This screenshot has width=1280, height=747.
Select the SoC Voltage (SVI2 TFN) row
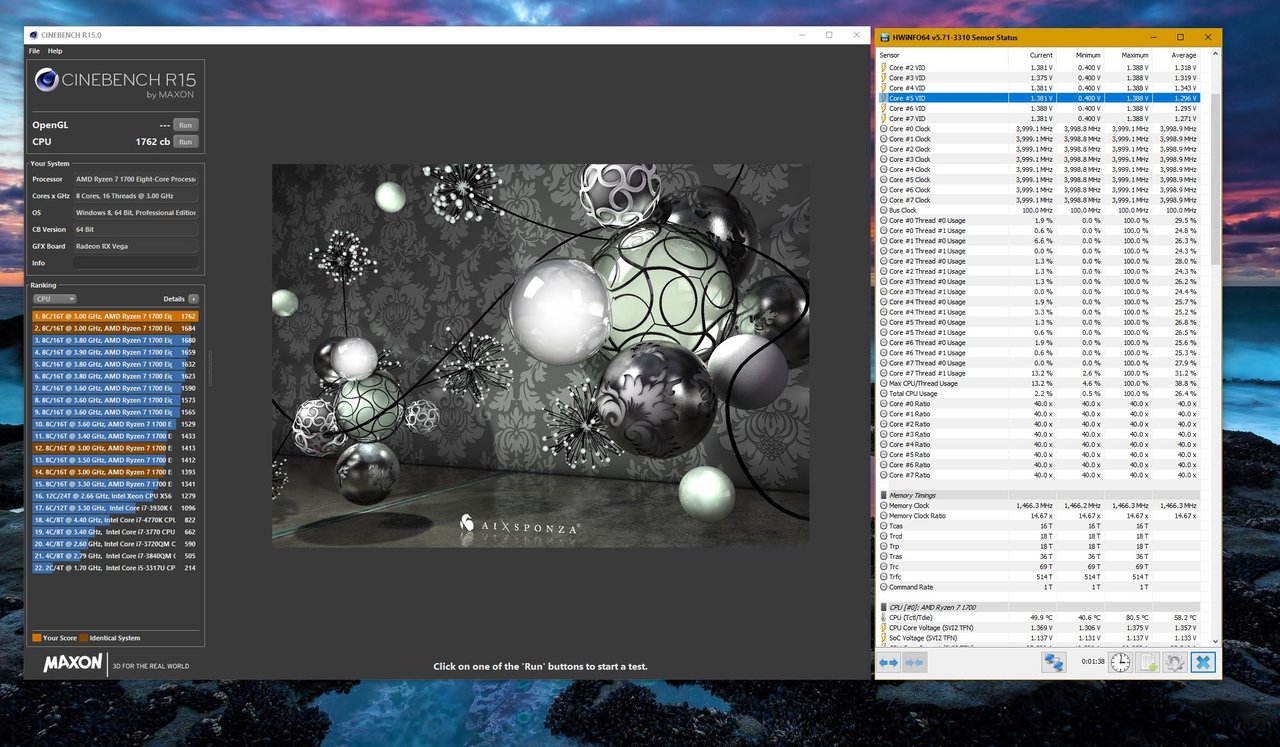[1040, 637]
